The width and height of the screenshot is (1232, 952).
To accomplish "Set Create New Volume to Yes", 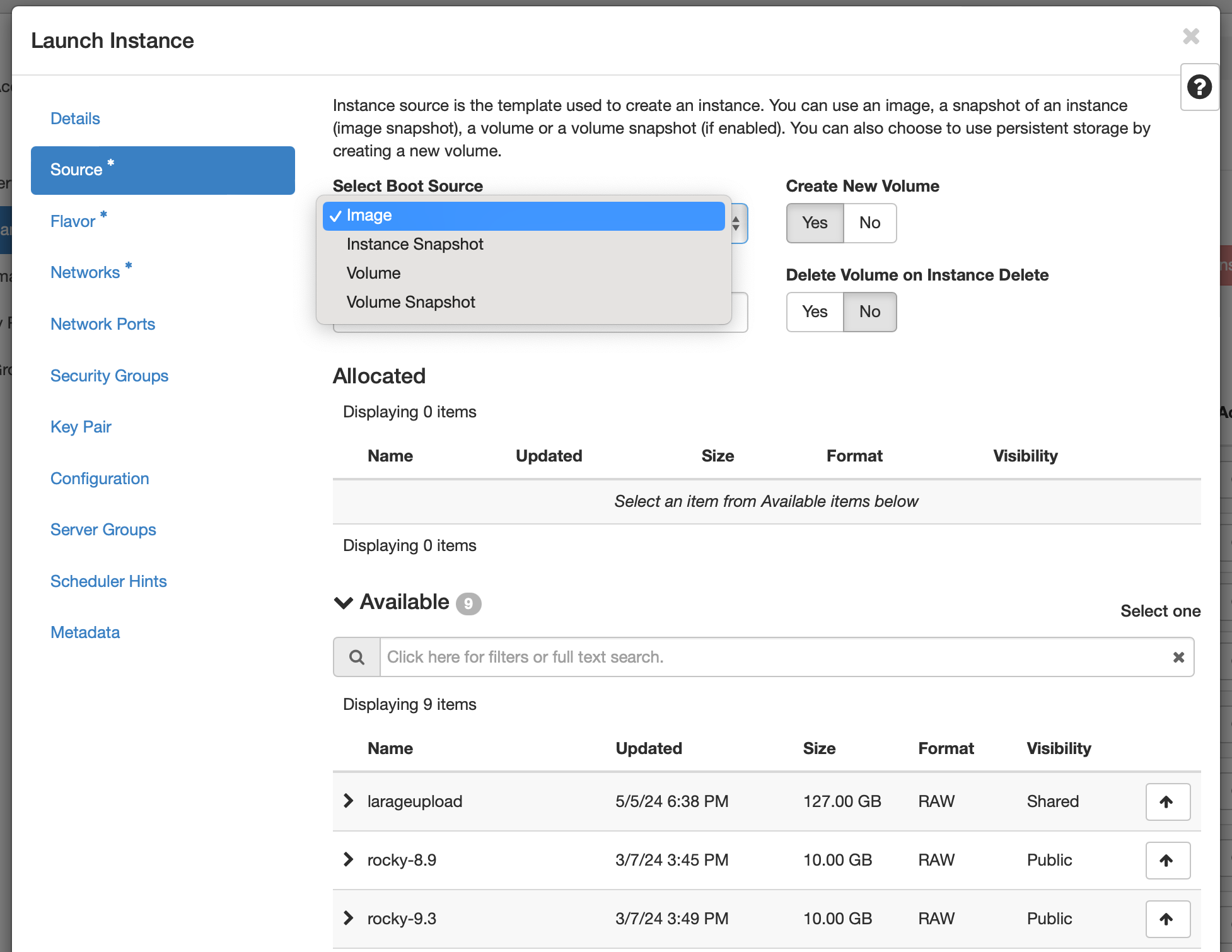I will pos(815,223).
